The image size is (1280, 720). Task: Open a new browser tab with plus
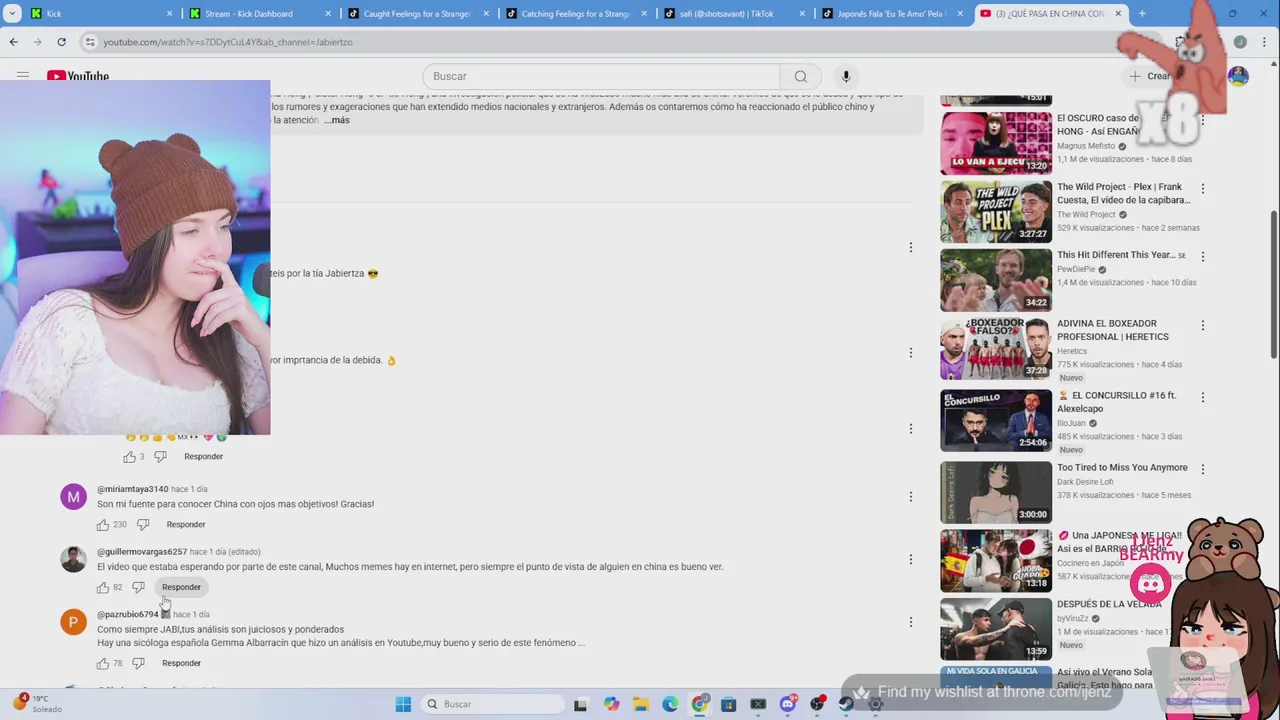[x=1142, y=13]
